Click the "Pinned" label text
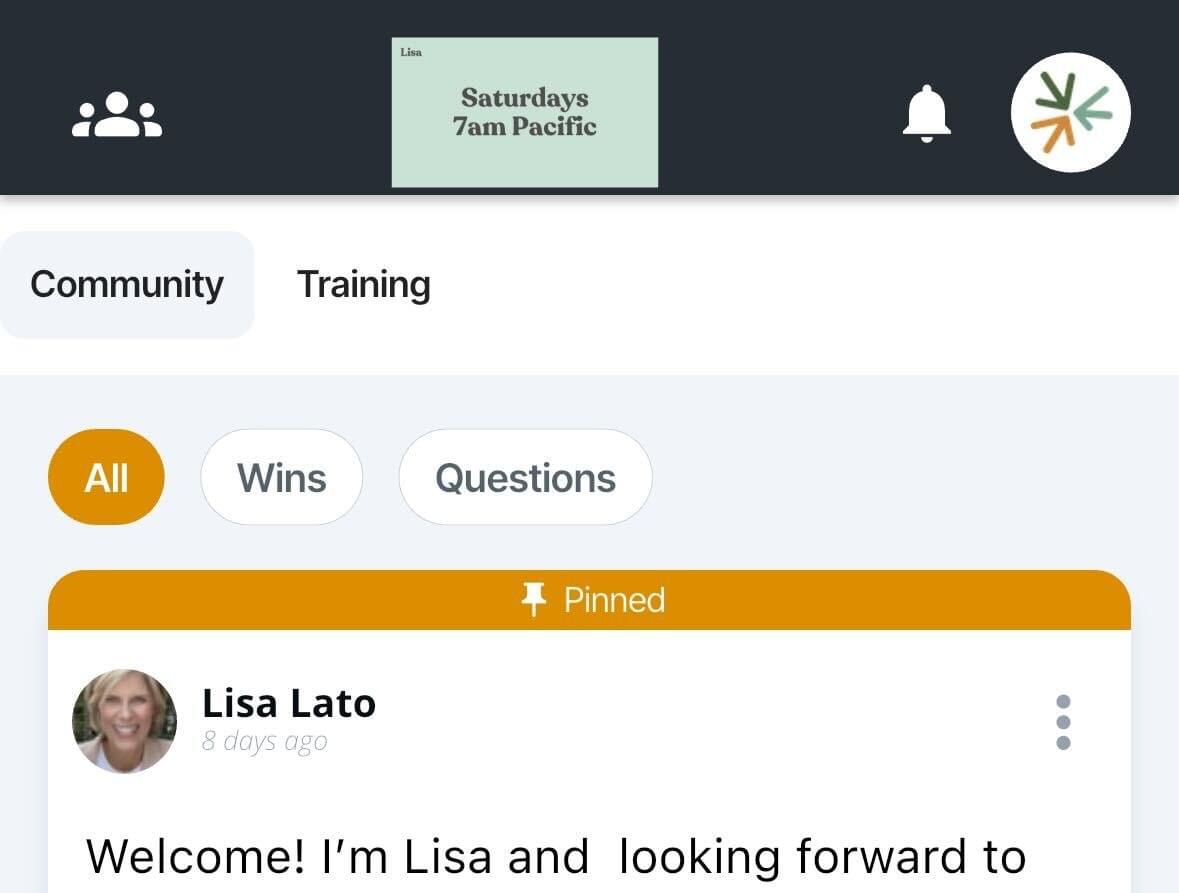 coord(614,600)
